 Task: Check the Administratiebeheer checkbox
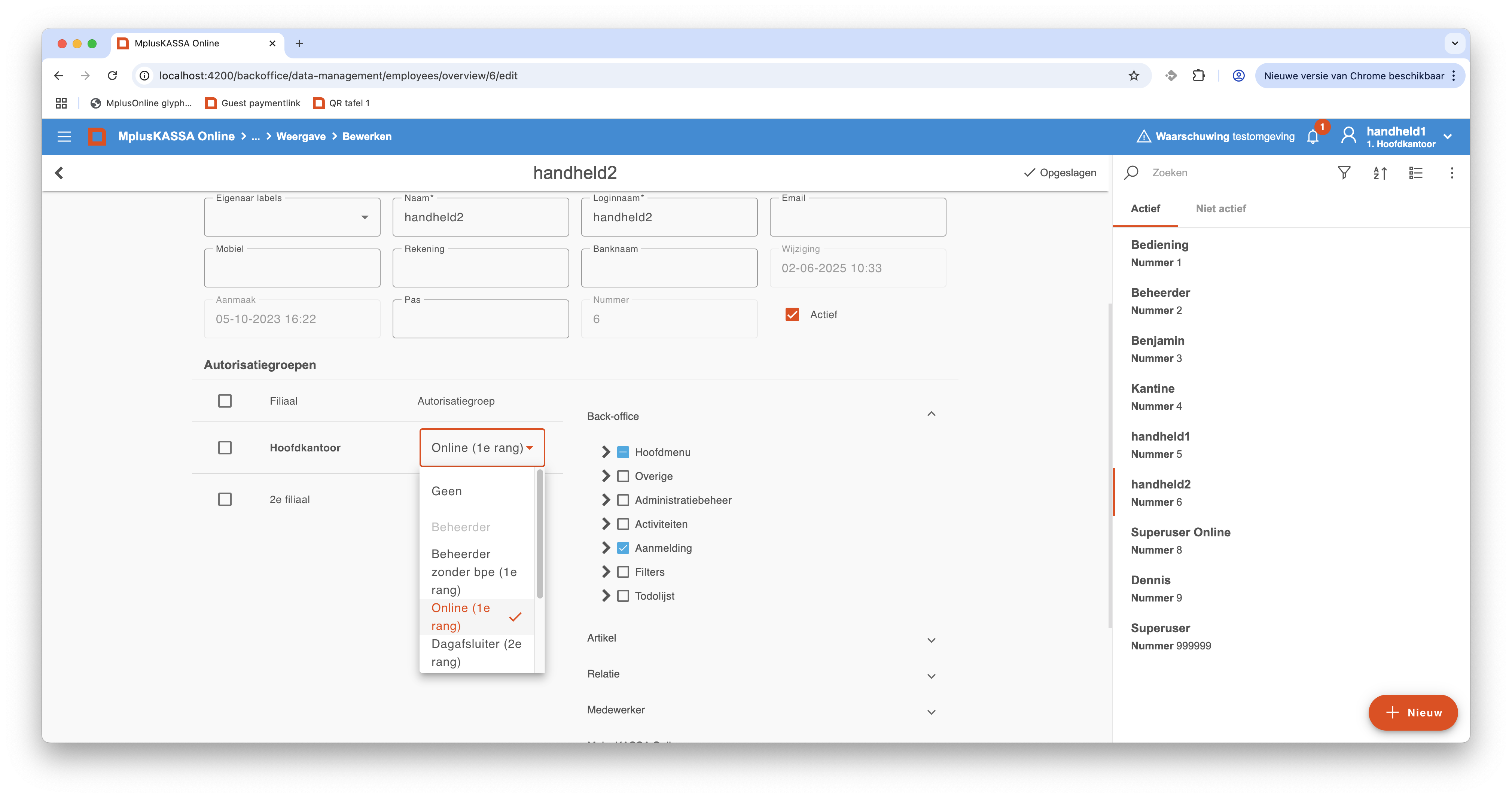pyautogui.click(x=624, y=500)
